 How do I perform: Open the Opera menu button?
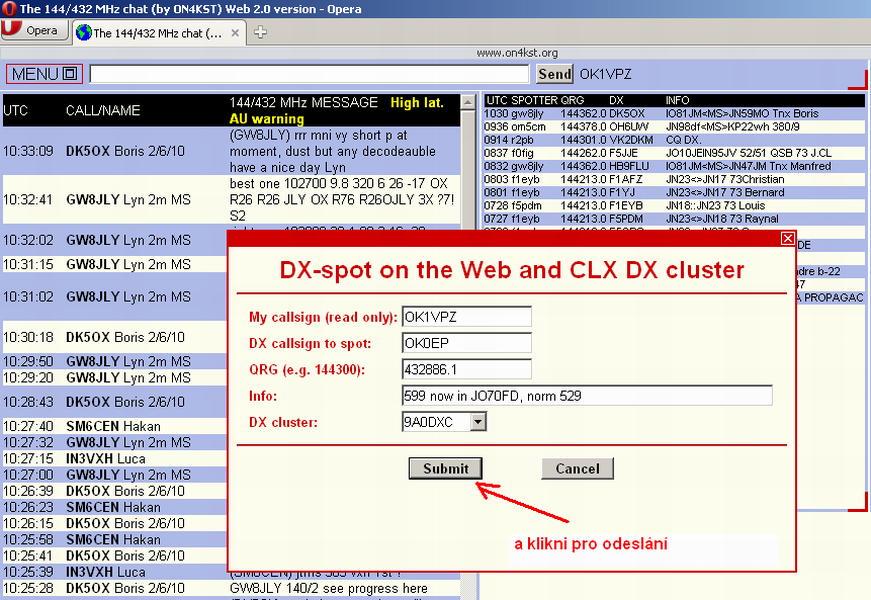point(33,31)
